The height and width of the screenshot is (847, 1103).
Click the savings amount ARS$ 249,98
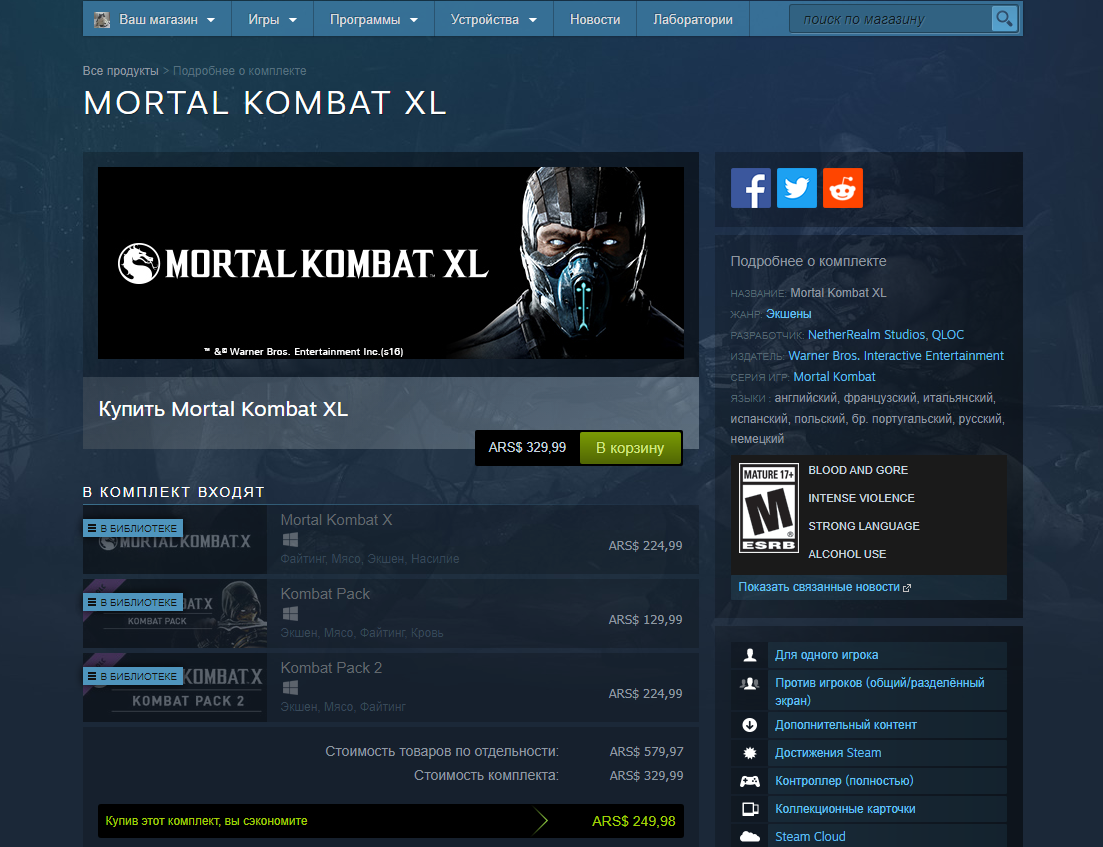[x=634, y=821]
